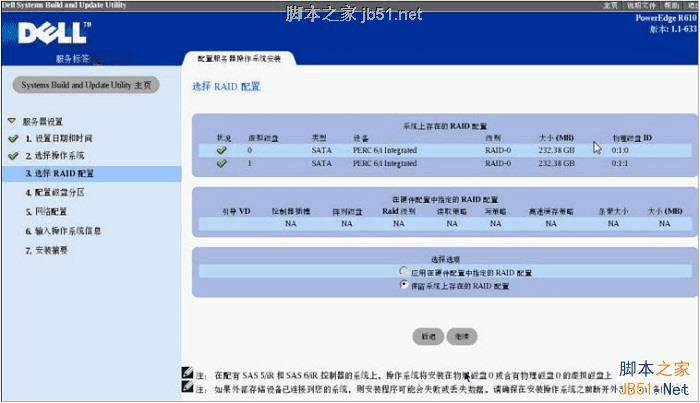
Task: Open the 配置服务器操作系统安装 tab
Action: 239,58
